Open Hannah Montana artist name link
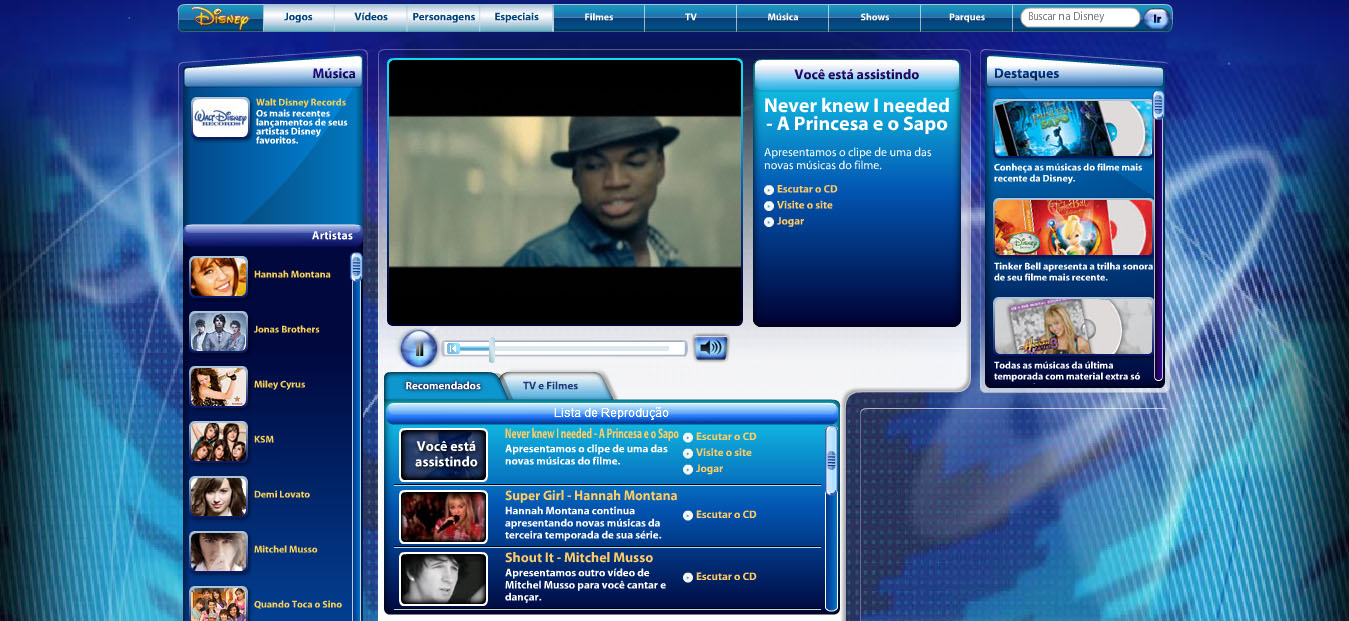The image size is (1349, 621). 292,275
